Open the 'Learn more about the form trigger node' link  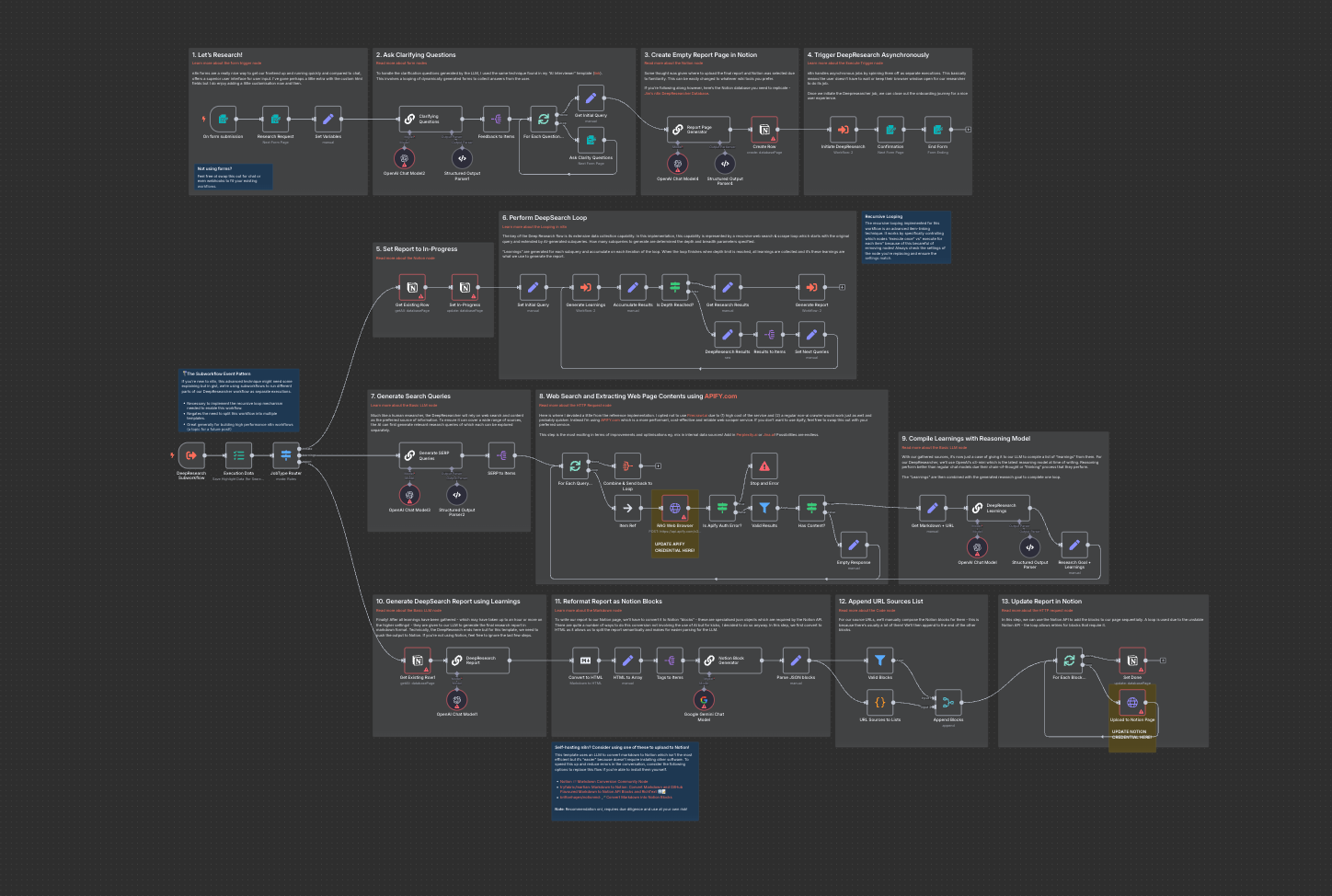click(x=226, y=63)
